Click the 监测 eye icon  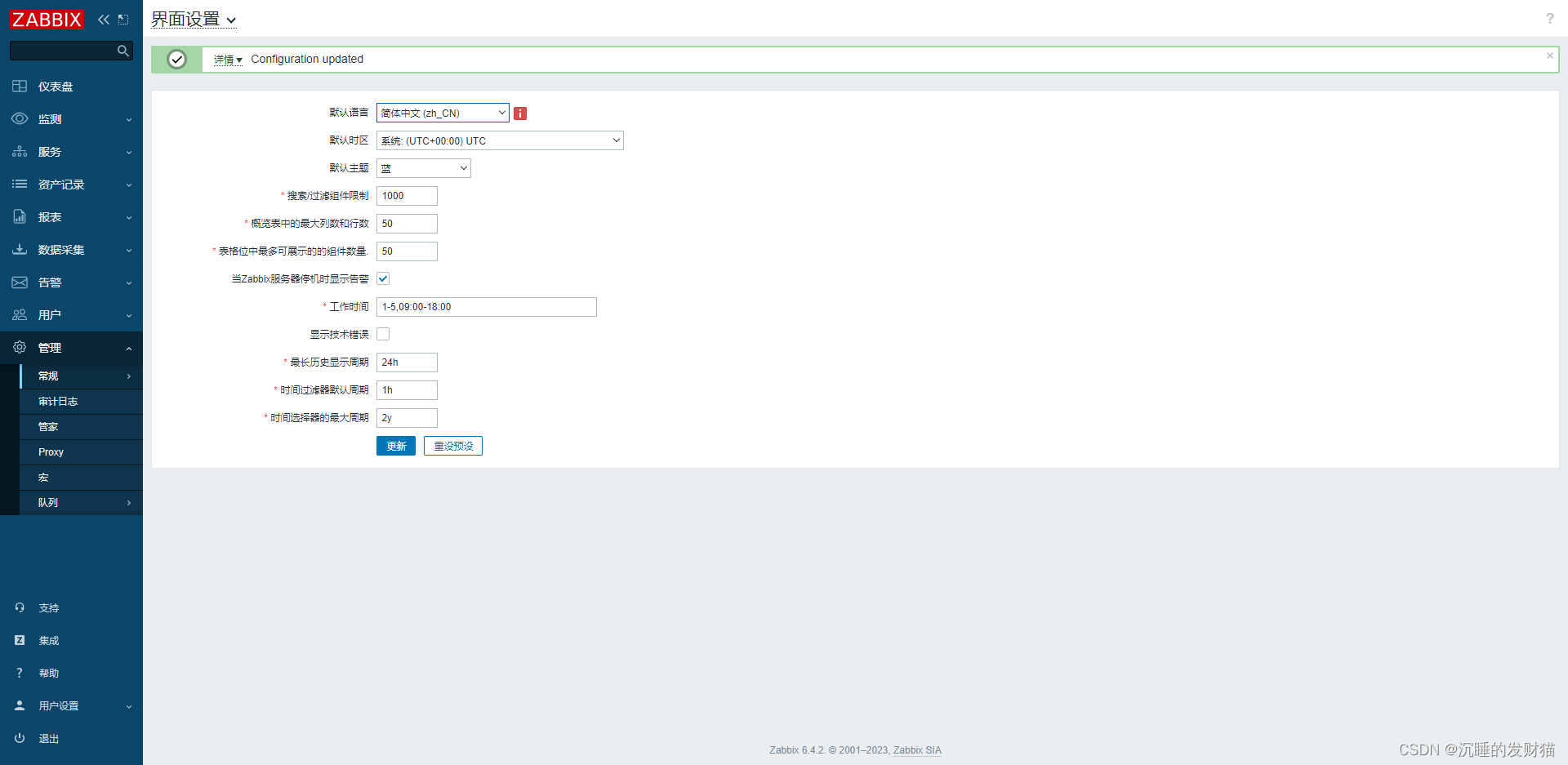pos(20,119)
